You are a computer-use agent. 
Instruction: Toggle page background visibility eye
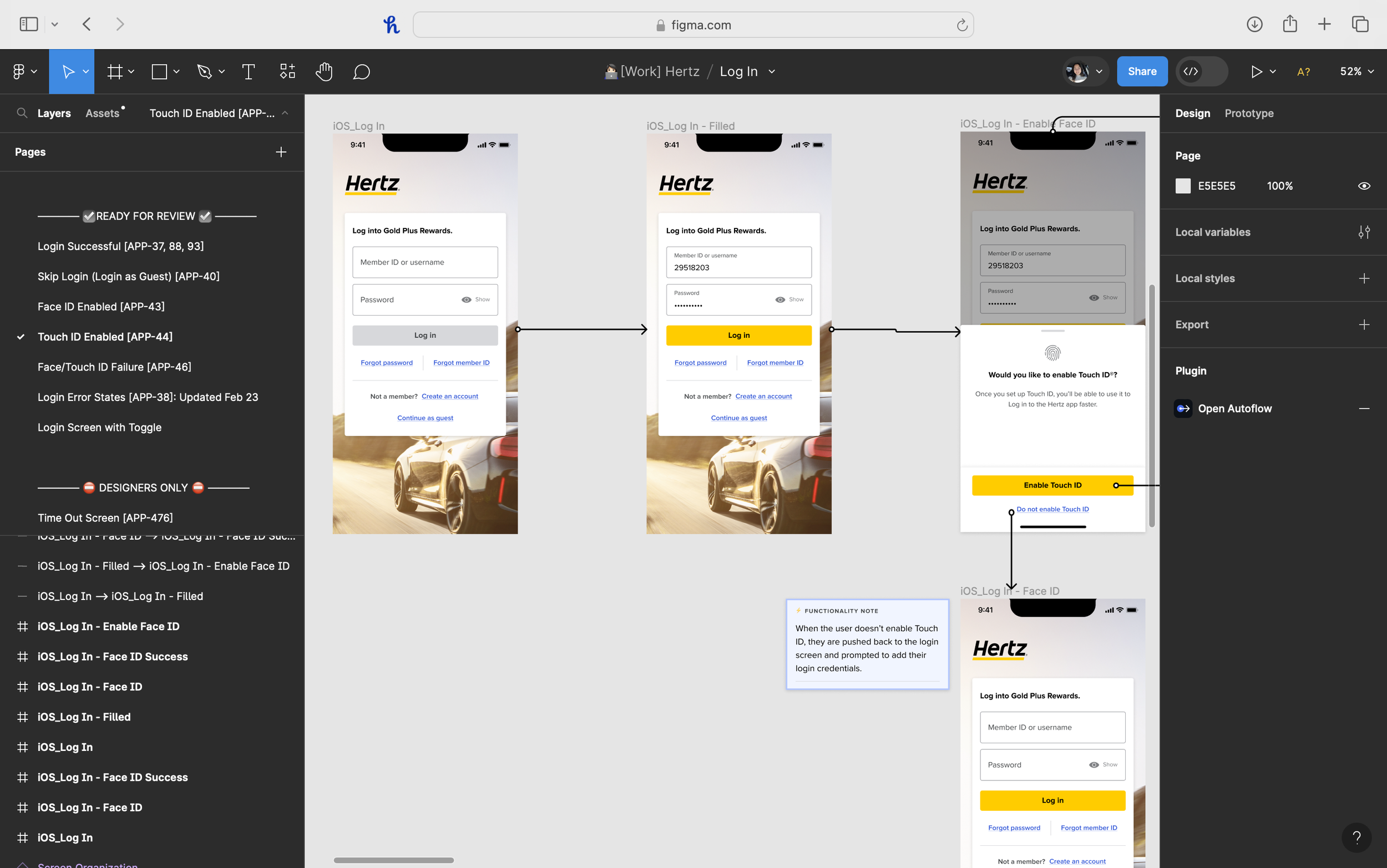click(1364, 186)
